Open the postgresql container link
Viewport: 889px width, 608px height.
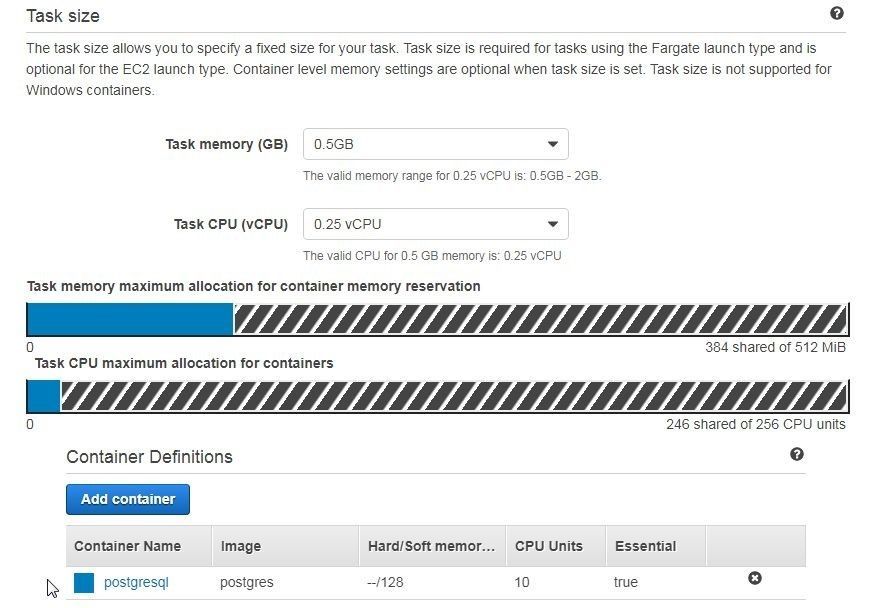(x=136, y=582)
